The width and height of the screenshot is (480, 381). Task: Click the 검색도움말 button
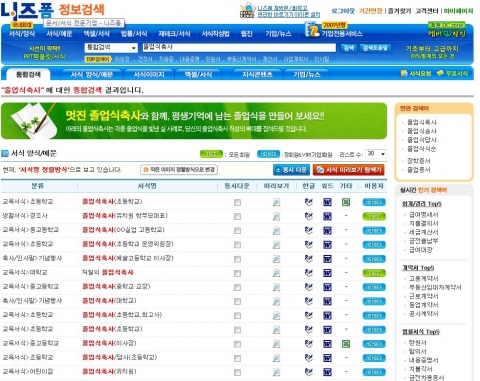point(375,48)
